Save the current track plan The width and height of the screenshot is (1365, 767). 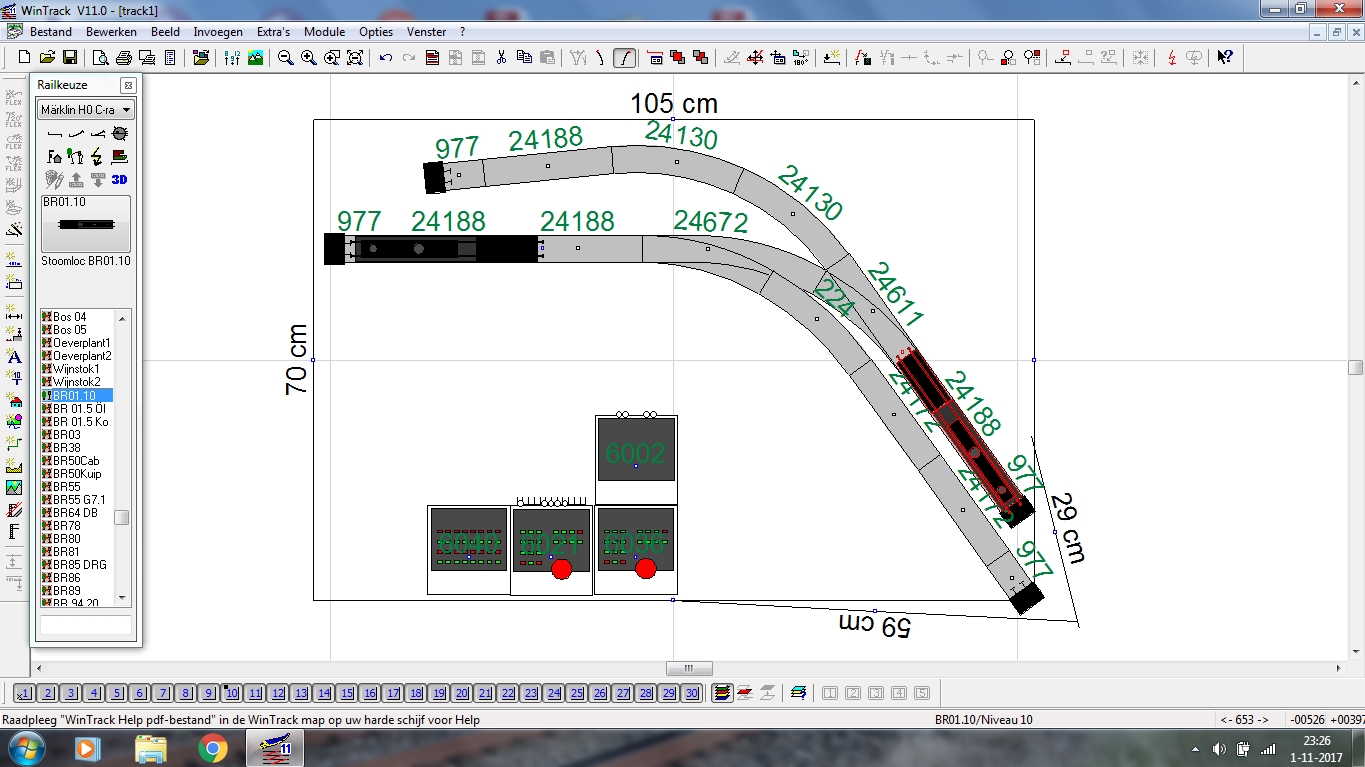pyautogui.click(x=70, y=58)
